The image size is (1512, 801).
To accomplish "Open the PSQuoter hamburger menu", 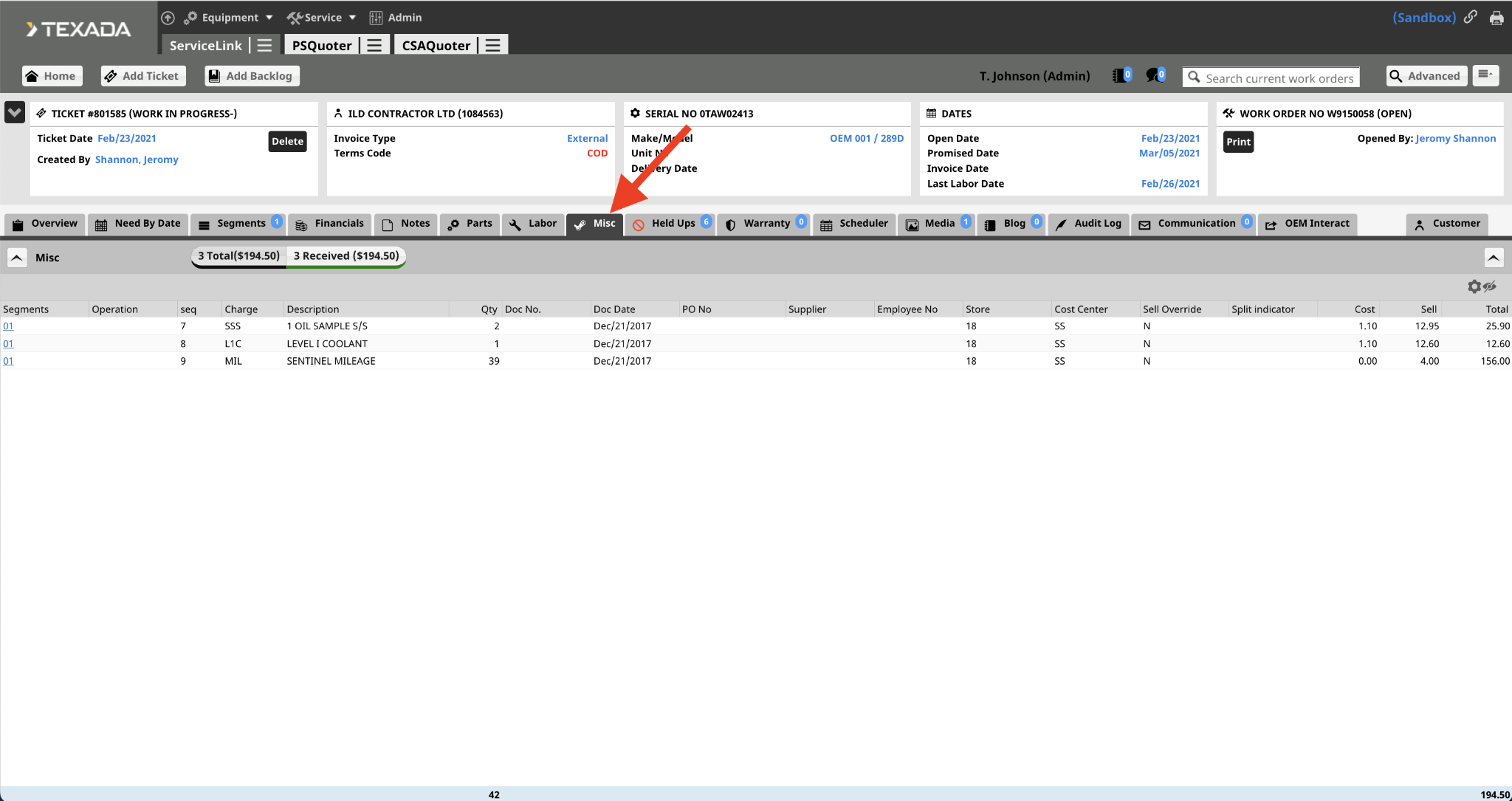I will 374,45.
